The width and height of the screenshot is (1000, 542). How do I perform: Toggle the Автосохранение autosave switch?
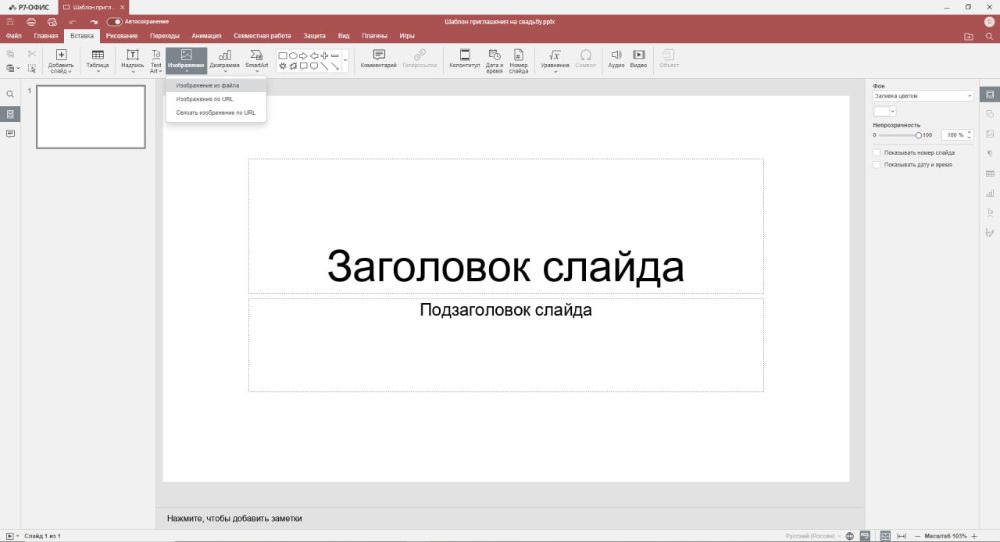point(115,21)
